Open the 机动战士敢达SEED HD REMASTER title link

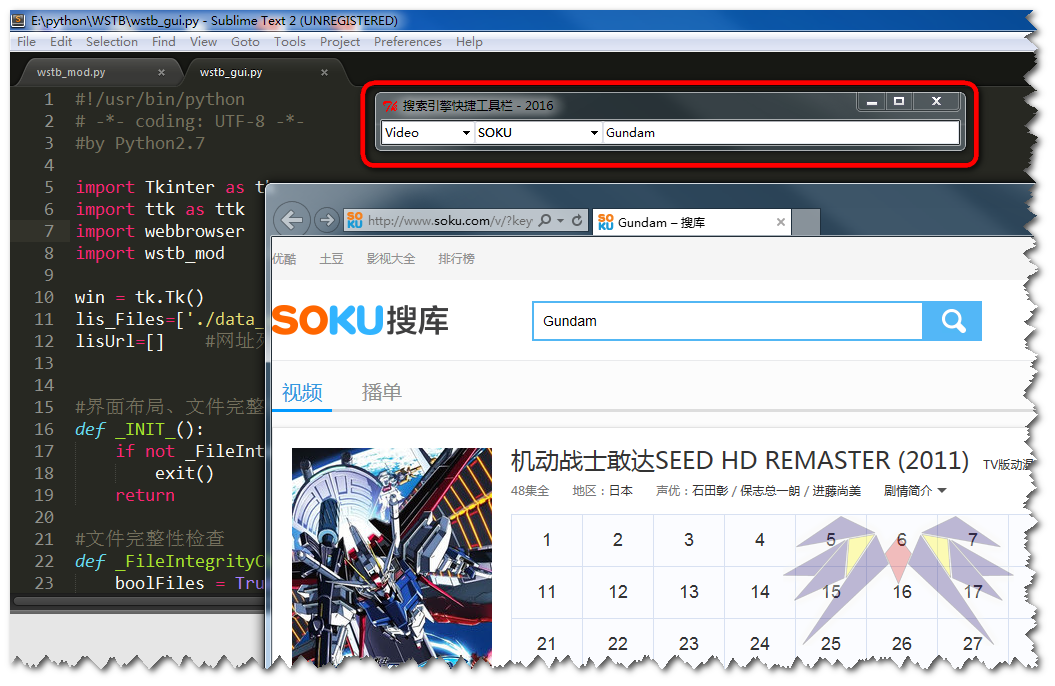(x=739, y=461)
